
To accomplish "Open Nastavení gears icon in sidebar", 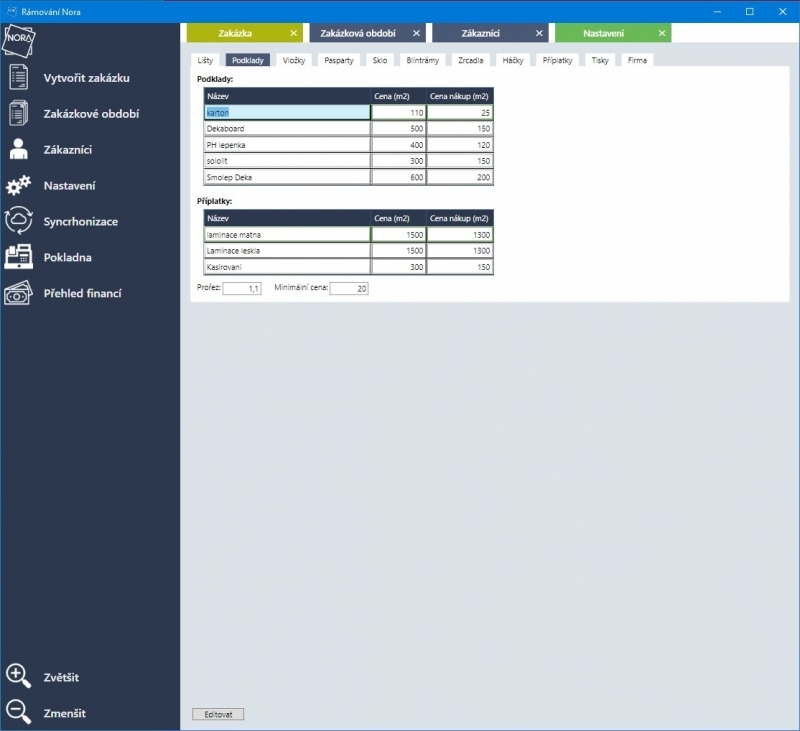I will click(19, 185).
